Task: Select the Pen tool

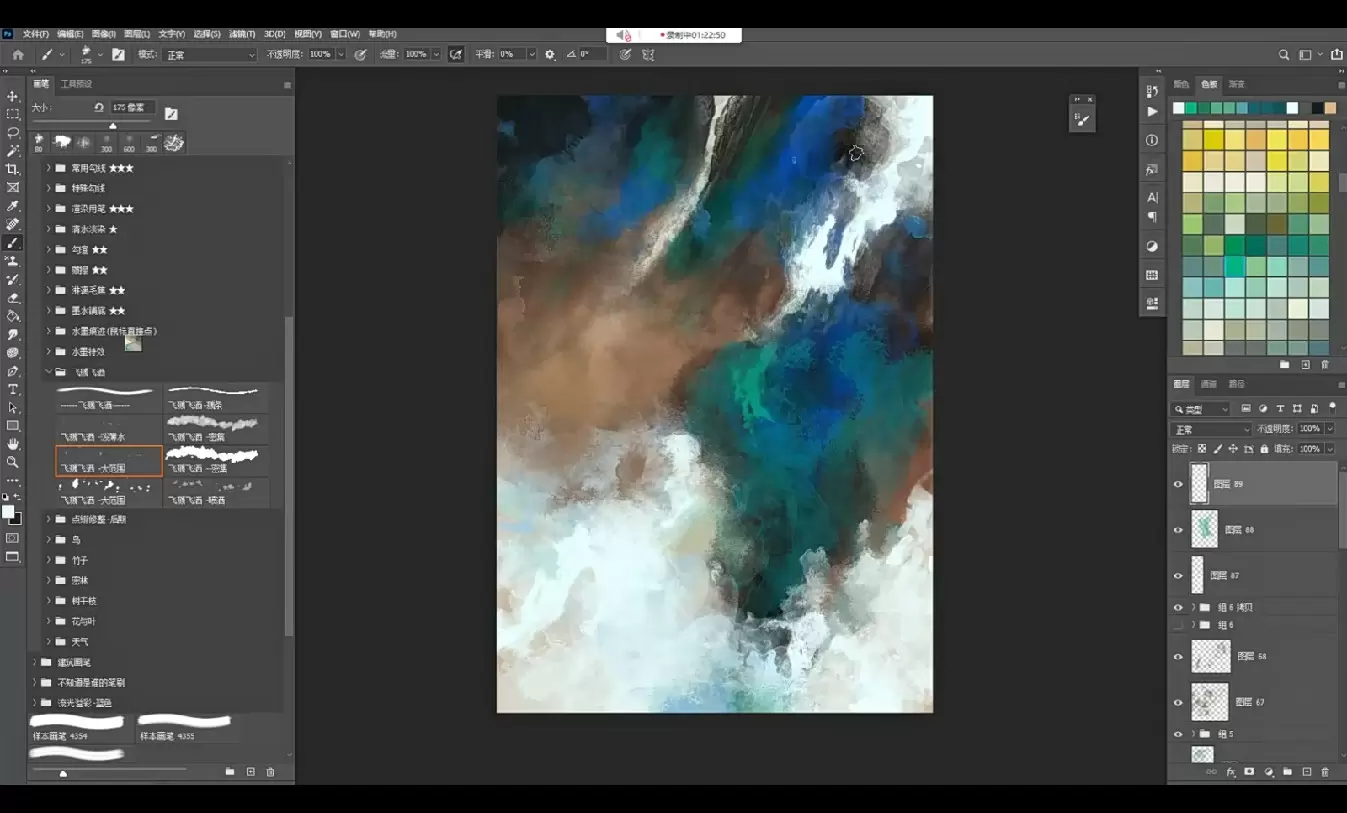Action: pyautogui.click(x=13, y=371)
